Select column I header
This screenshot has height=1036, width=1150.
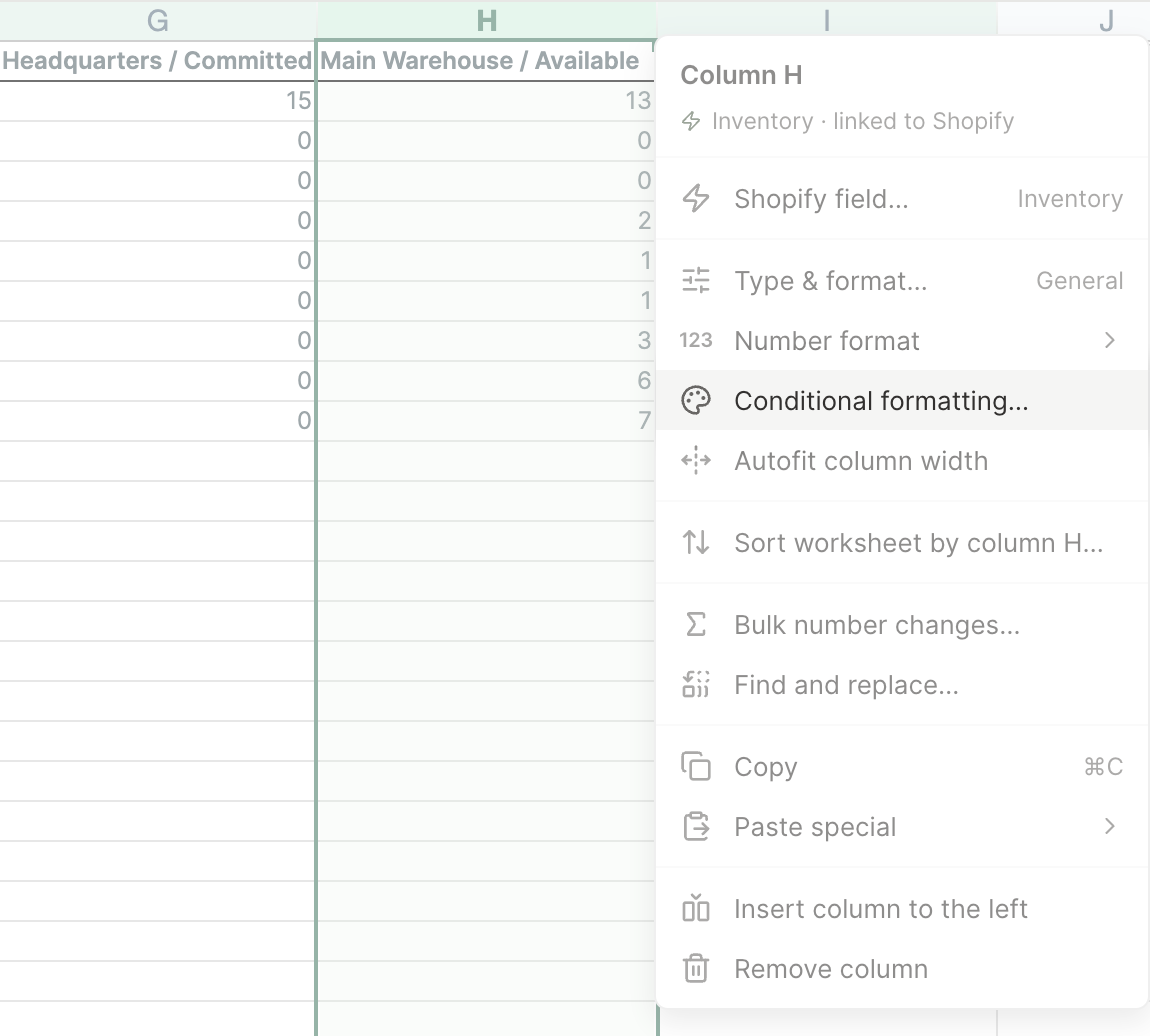pos(827,19)
